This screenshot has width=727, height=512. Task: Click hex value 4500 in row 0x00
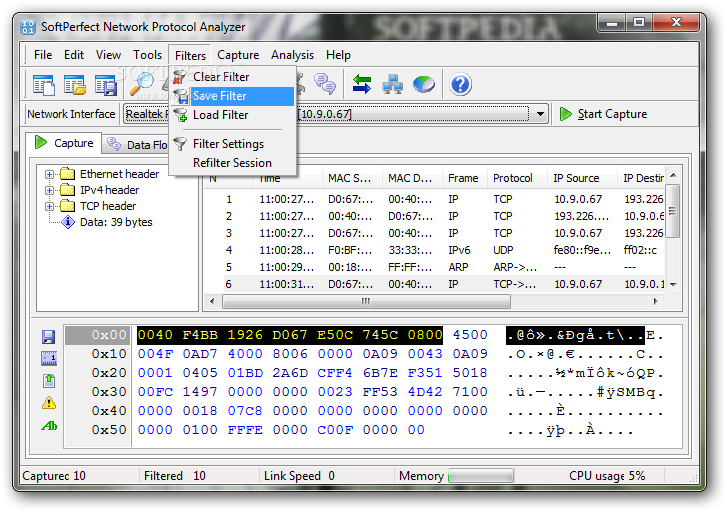click(x=470, y=335)
